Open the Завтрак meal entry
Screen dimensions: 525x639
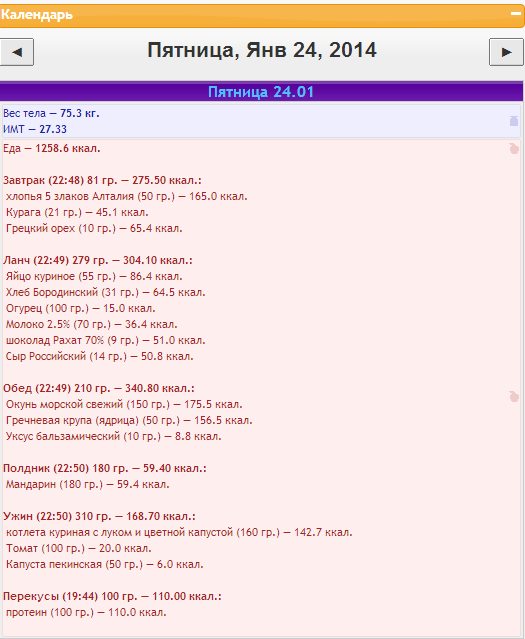(102, 180)
